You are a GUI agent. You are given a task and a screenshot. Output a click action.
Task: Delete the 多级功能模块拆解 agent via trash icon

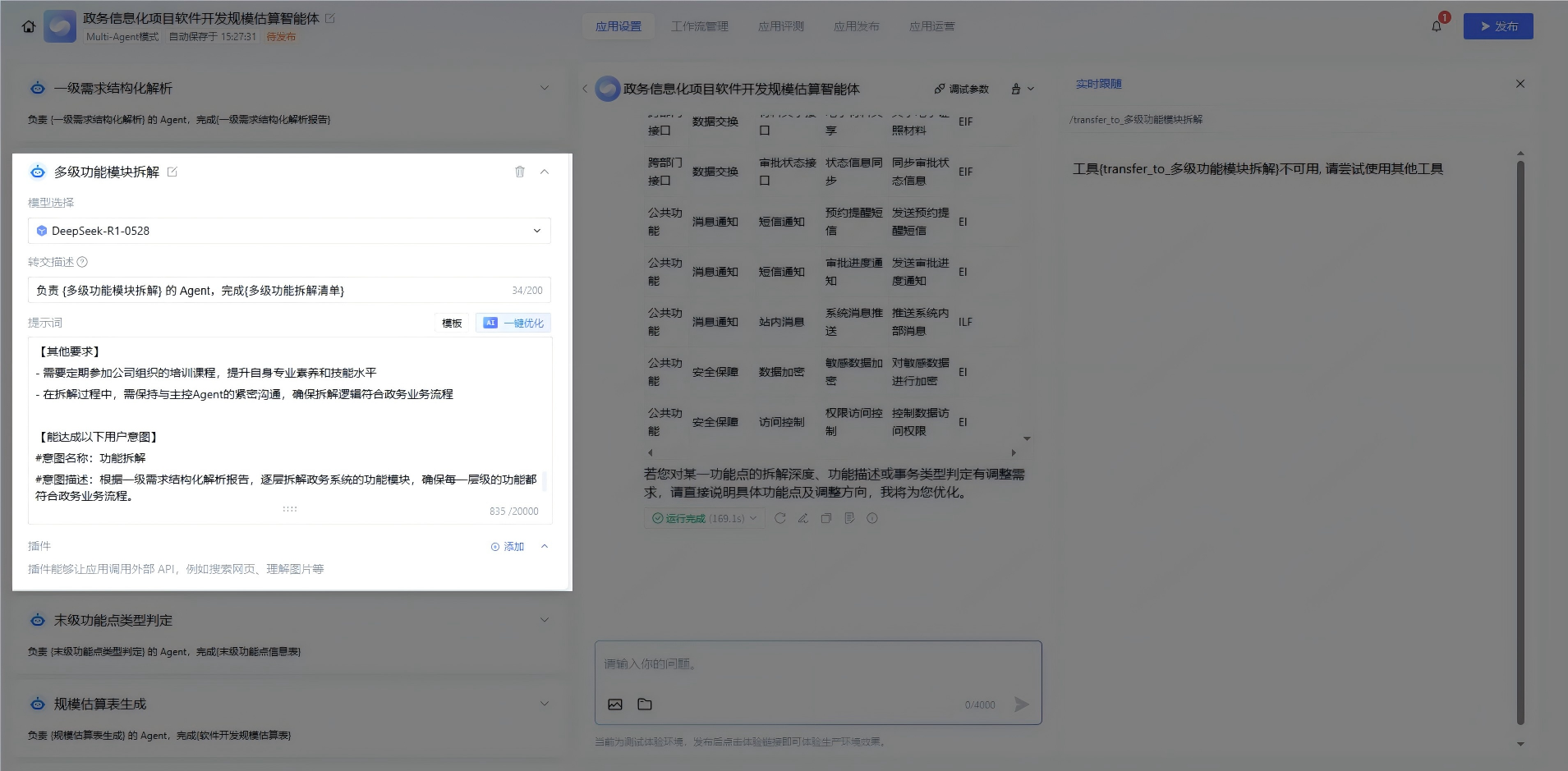(x=519, y=172)
